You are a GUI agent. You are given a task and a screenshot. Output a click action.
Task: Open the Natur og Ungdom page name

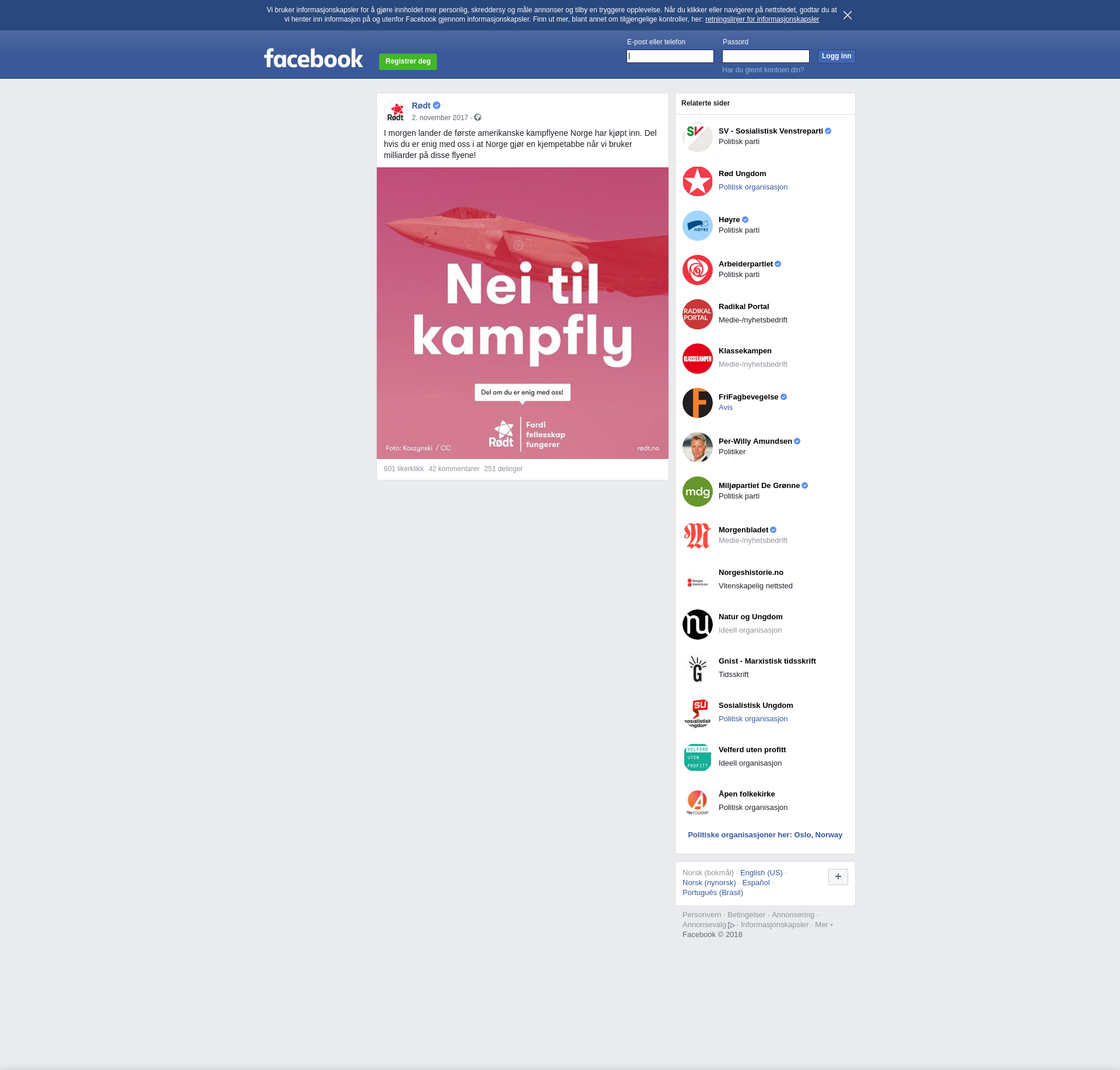pos(751,617)
